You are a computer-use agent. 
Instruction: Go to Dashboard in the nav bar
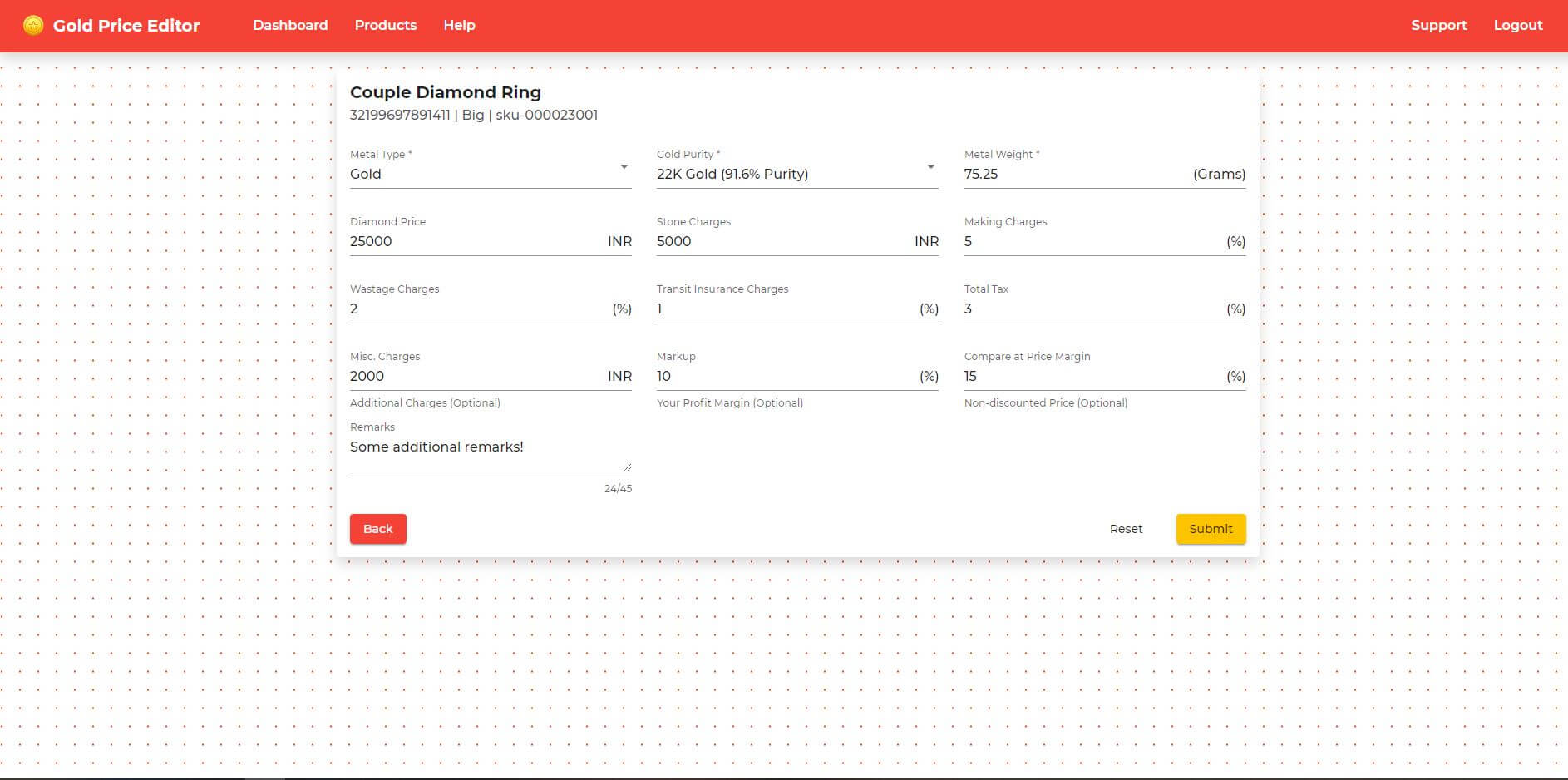point(290,25)
